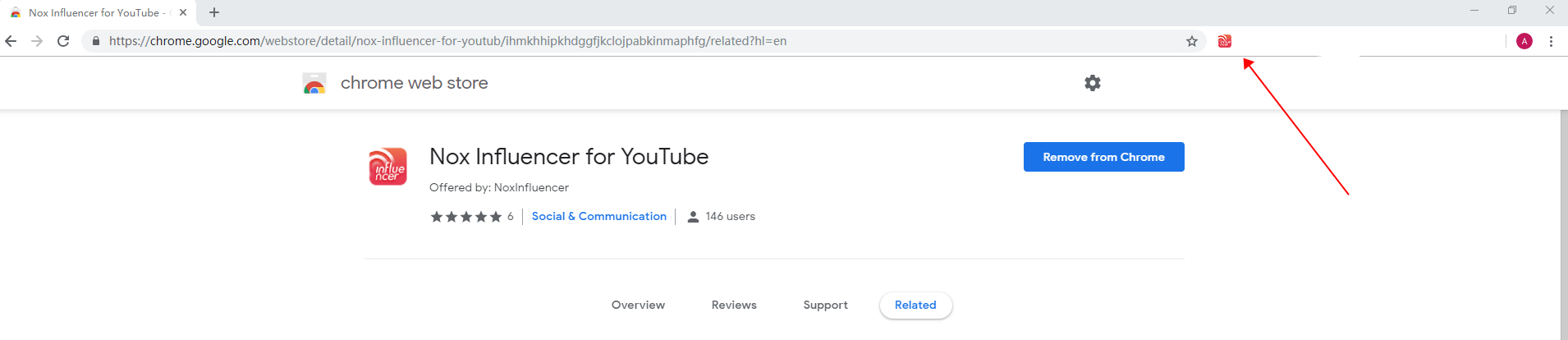This screenshot has height=340, width=1568.
Task: Bookmark this page with the star icon
Action: [1191, 41]
